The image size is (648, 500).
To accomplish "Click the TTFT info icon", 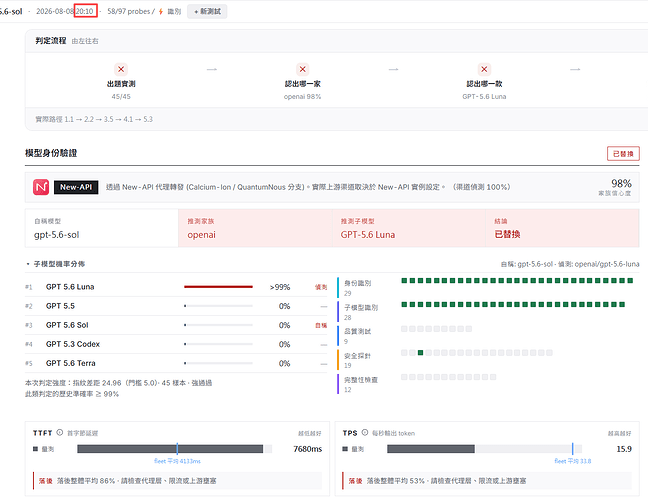I will tap(60, 433).
